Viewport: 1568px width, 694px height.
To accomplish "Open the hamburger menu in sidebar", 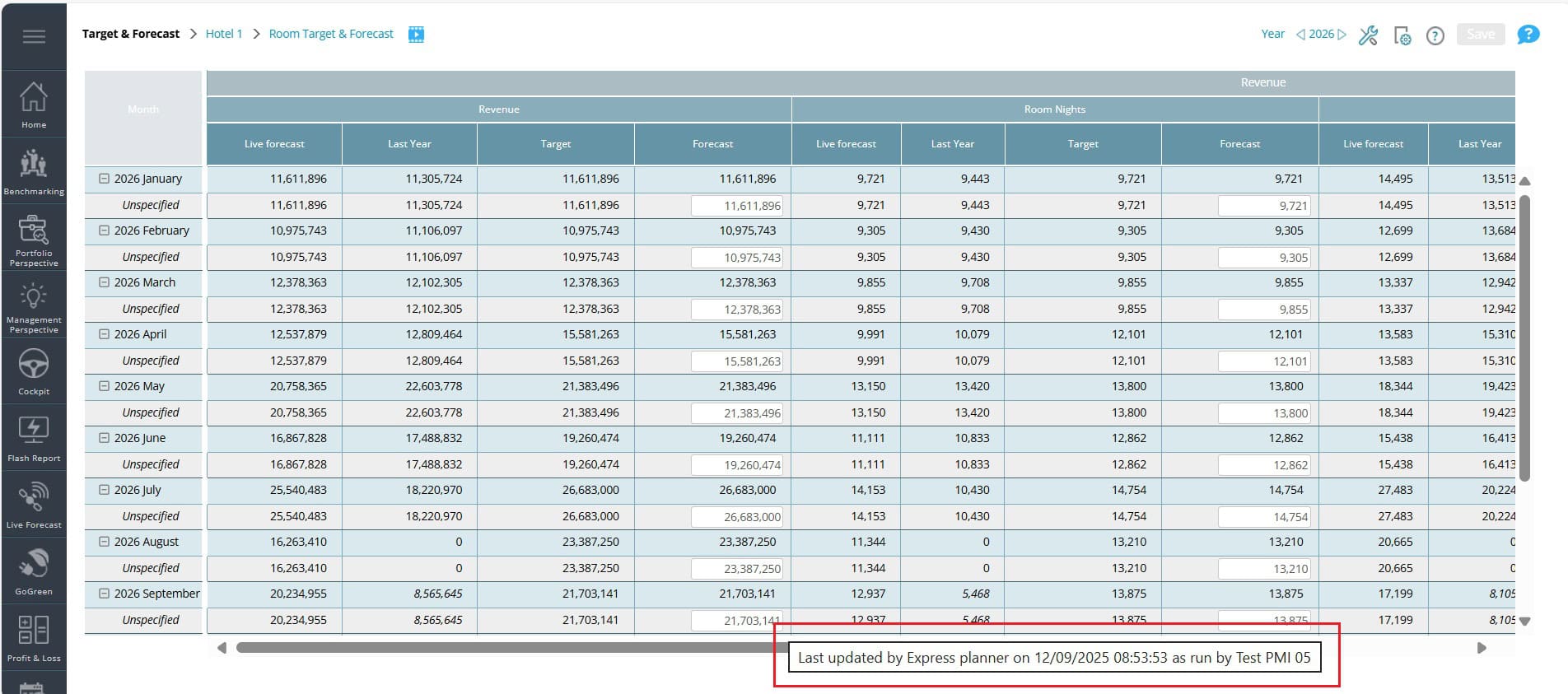I will (x=34, y=36).
